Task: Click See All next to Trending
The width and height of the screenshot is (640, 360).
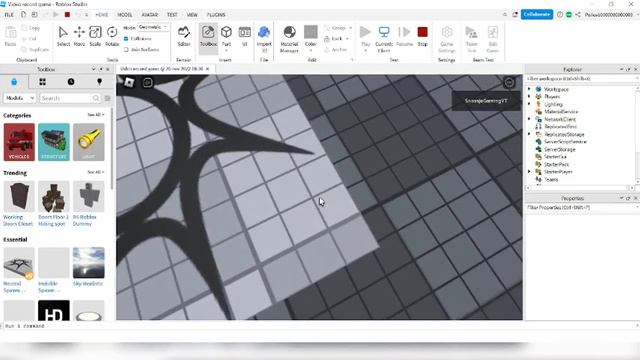Action: (96, 172)
